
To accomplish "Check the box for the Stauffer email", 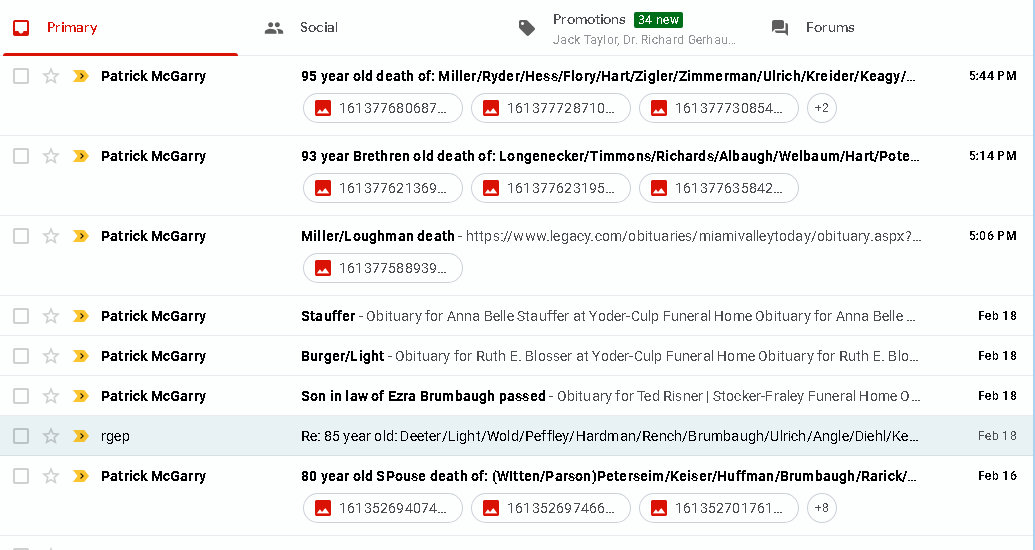I will 21,316.
